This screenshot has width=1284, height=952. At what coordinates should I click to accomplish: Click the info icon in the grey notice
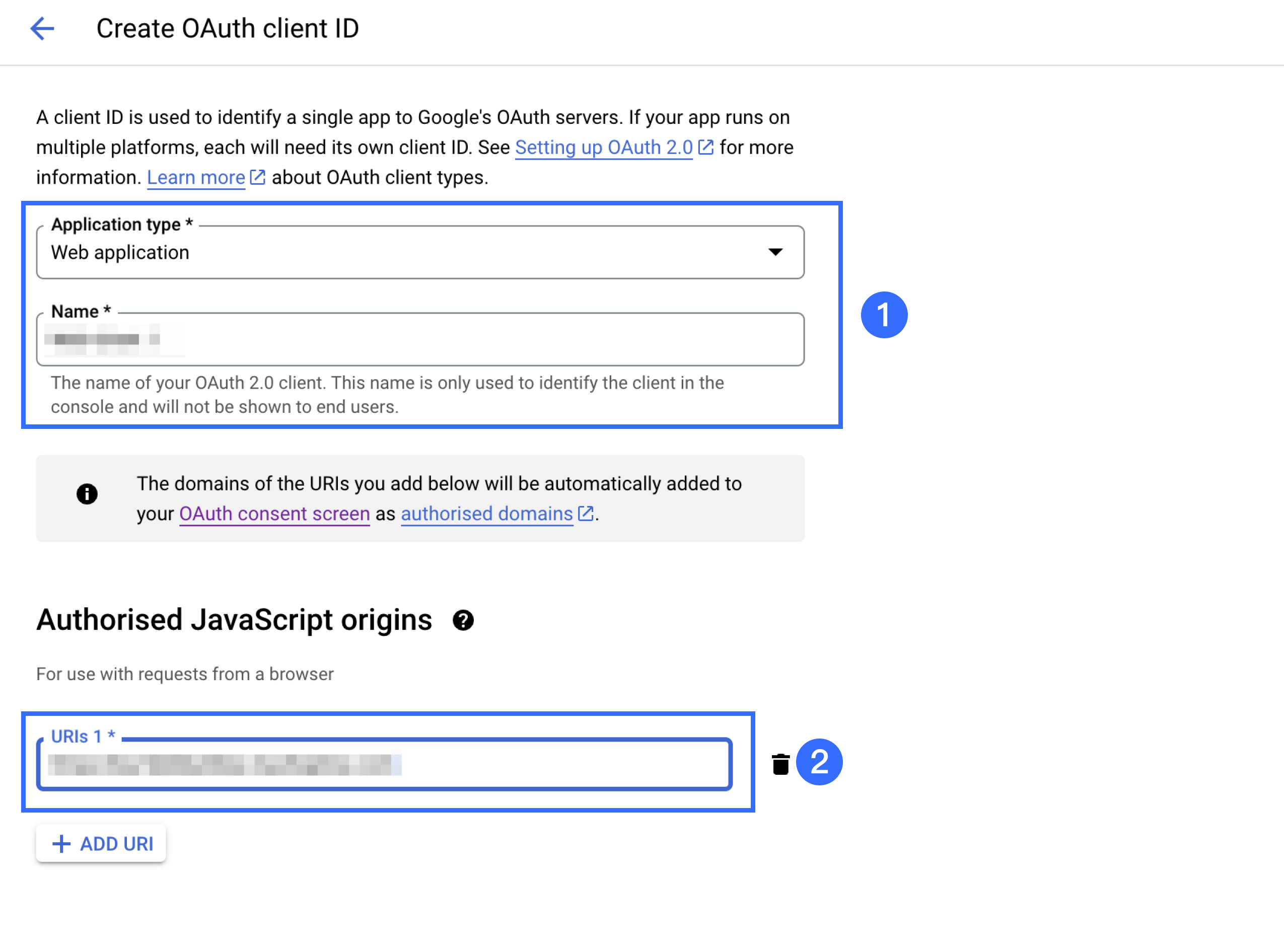click(87, 494)
